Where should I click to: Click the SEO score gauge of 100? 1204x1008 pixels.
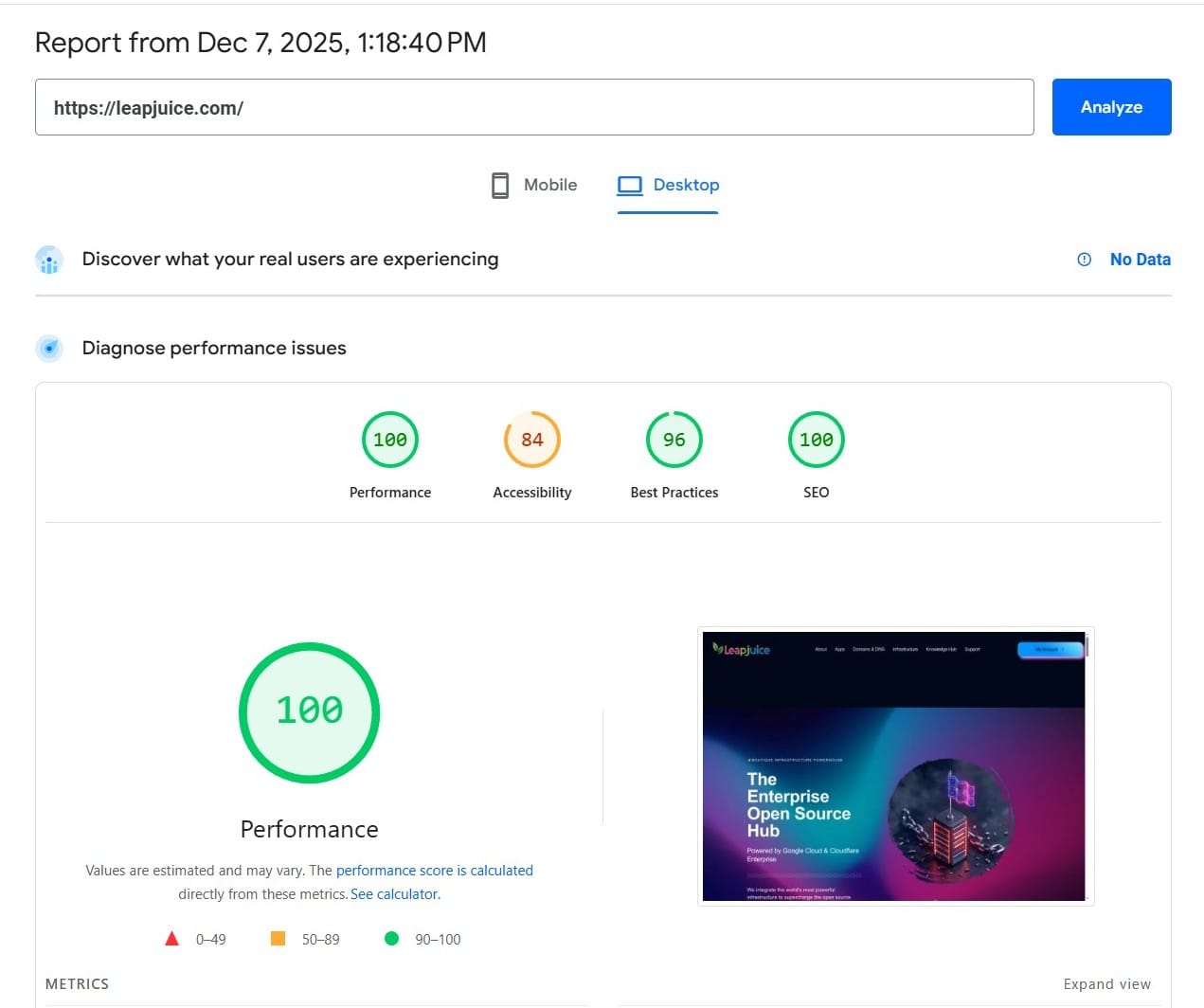[816, 439]
